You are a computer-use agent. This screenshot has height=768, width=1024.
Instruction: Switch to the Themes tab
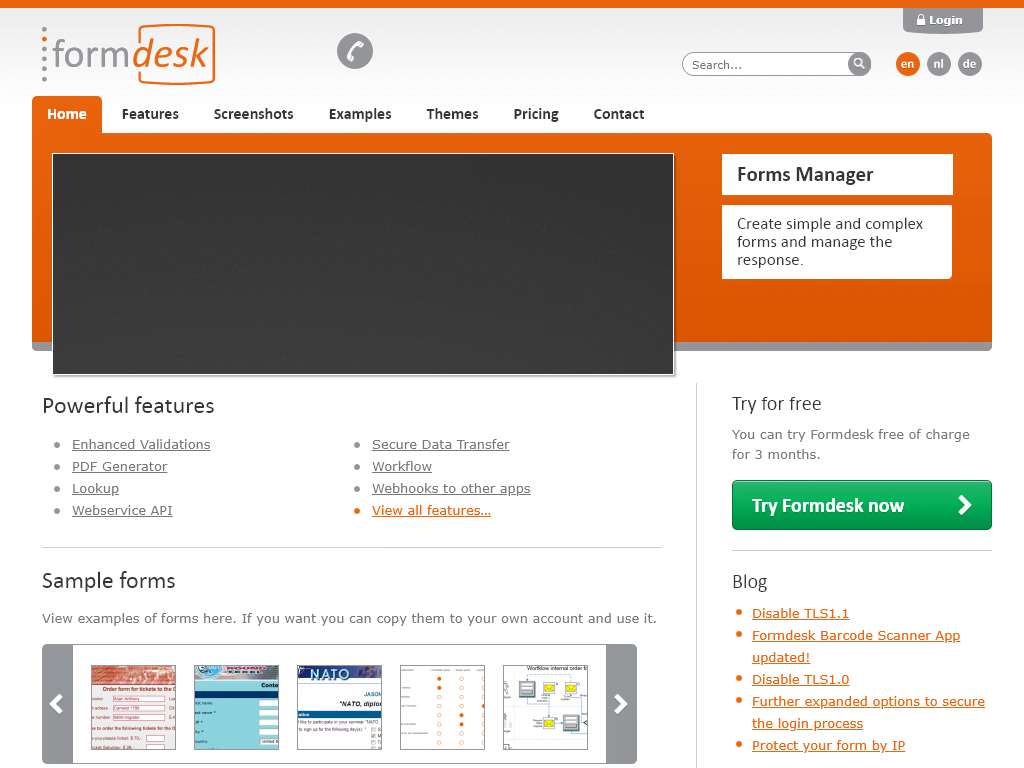click(452, 114)
